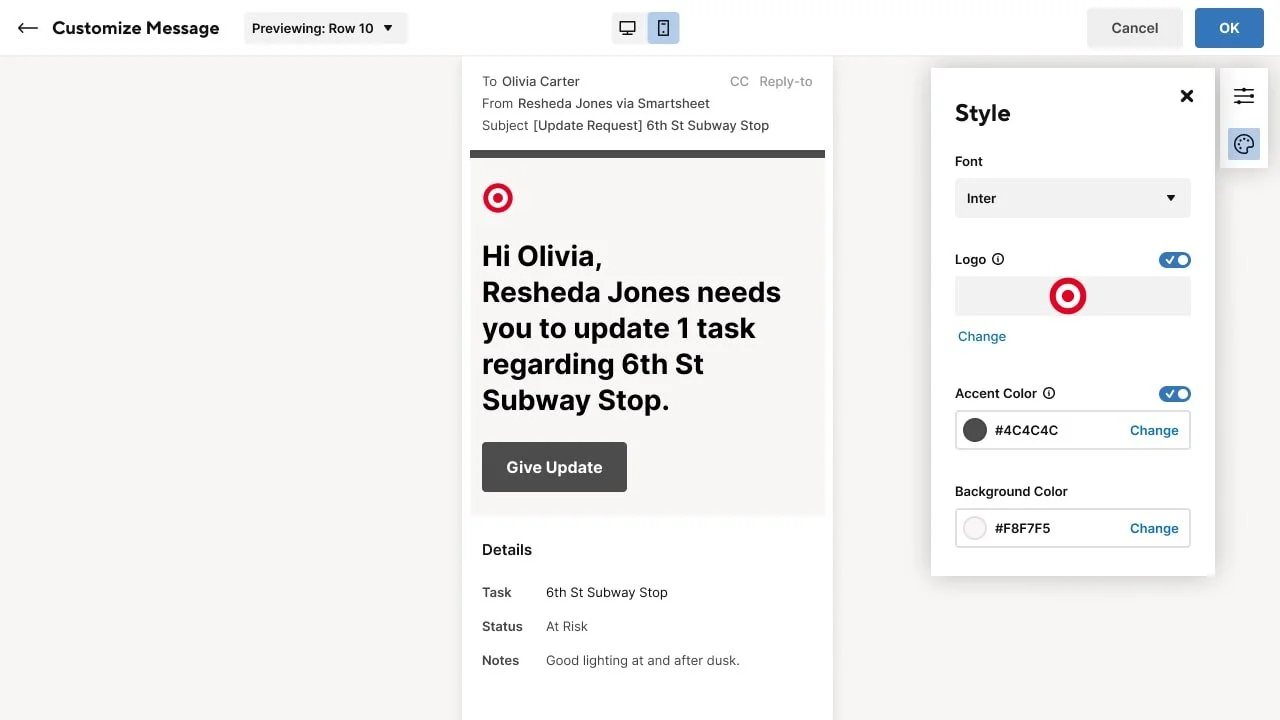Click the light background color swatch
Viewport: 1280px width, 720px height.
tap(975, 528)
